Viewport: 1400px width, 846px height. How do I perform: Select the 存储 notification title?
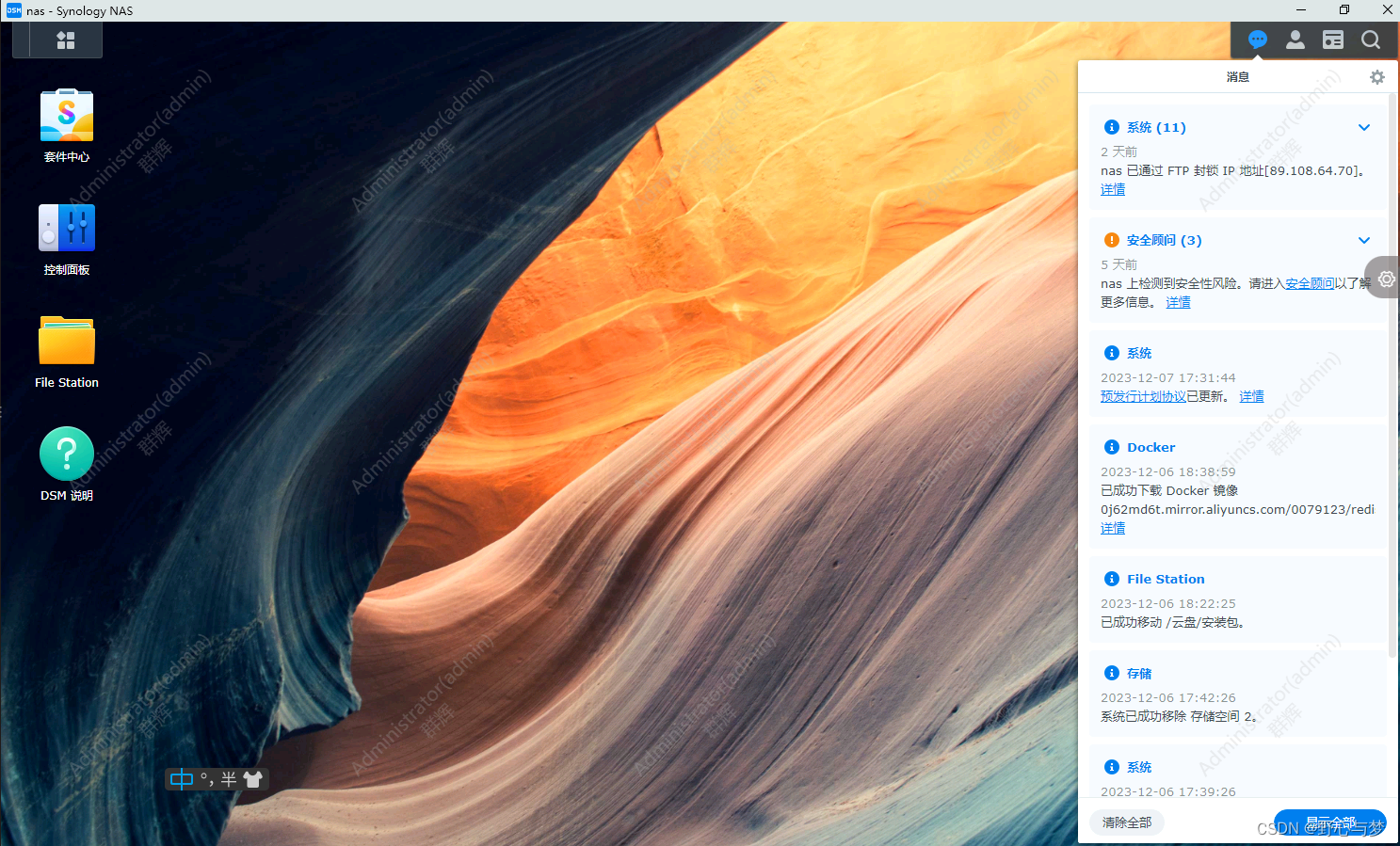(x=1139, y=673)
